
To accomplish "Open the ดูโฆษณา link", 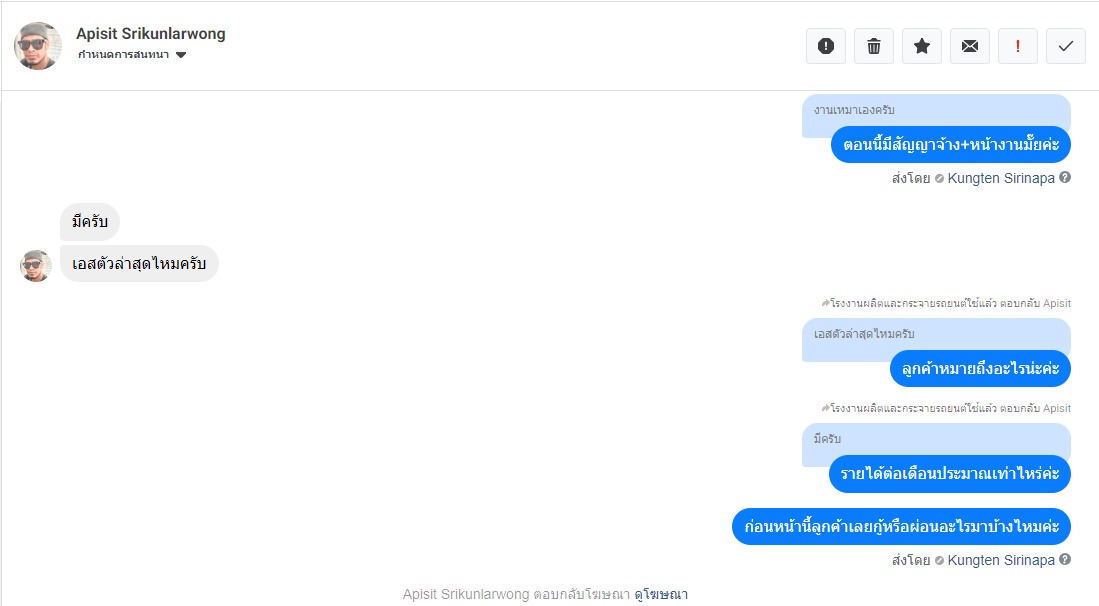I will pyautogui.click(x=661, y=594).
